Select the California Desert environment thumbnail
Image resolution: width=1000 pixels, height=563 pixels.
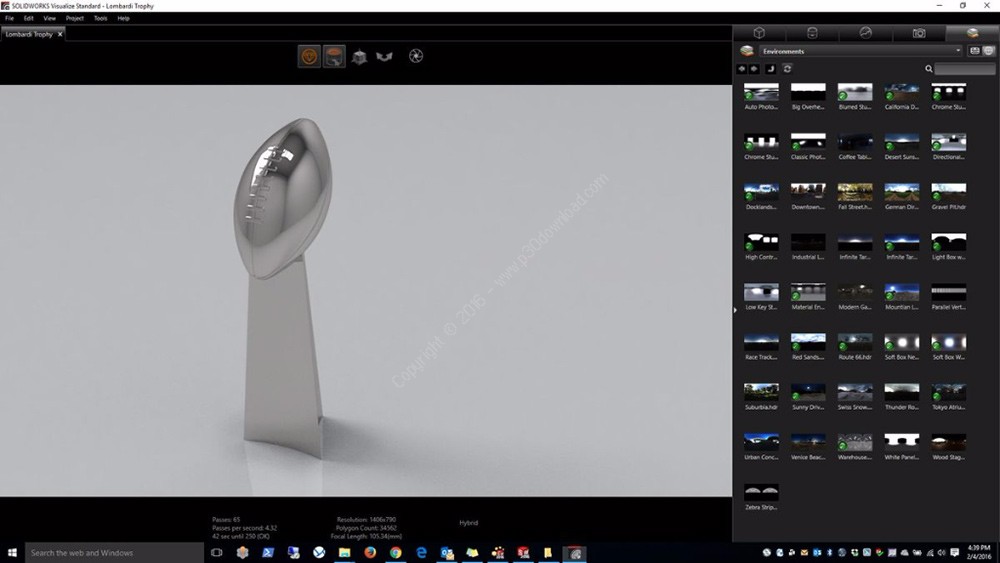[902, 92]
